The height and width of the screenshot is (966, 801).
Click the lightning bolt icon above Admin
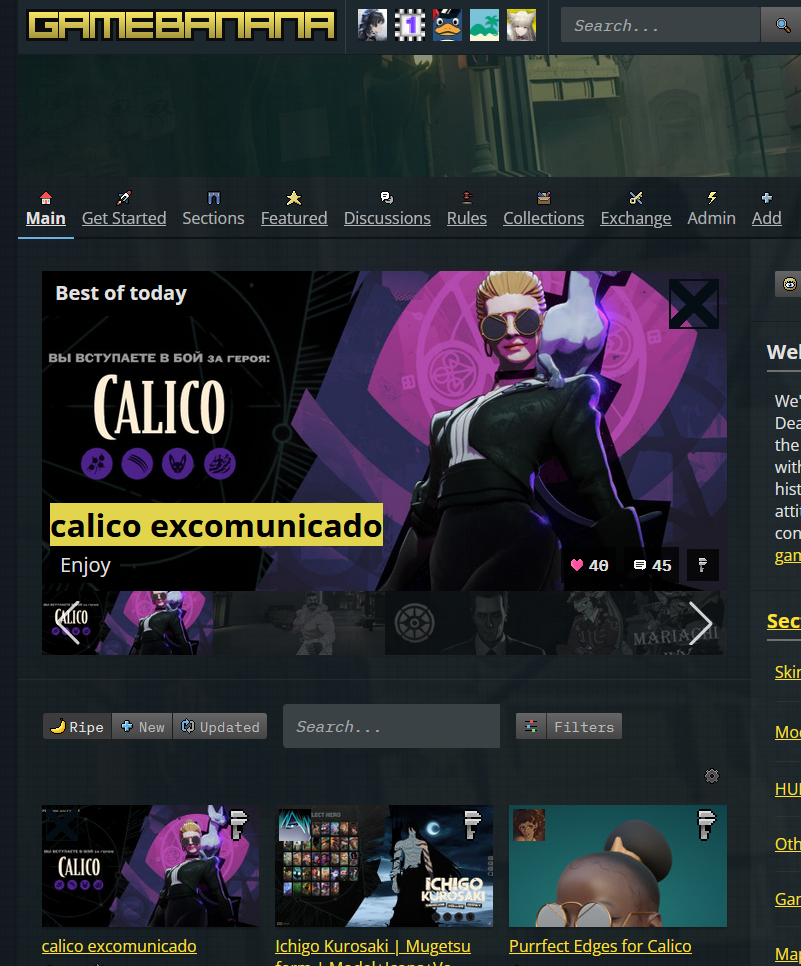(712, 198)
